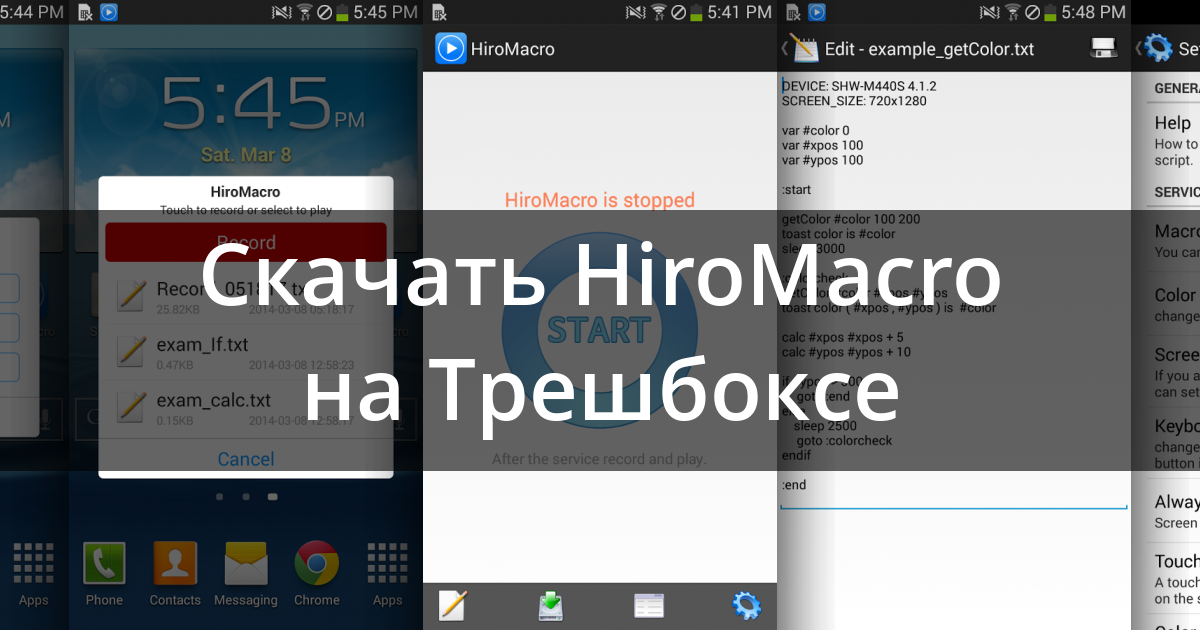Place cursor on 'var #ypos 100' line
This screenshot has height=630, width=1200.
pyautogui.click(x=822, y=160)
